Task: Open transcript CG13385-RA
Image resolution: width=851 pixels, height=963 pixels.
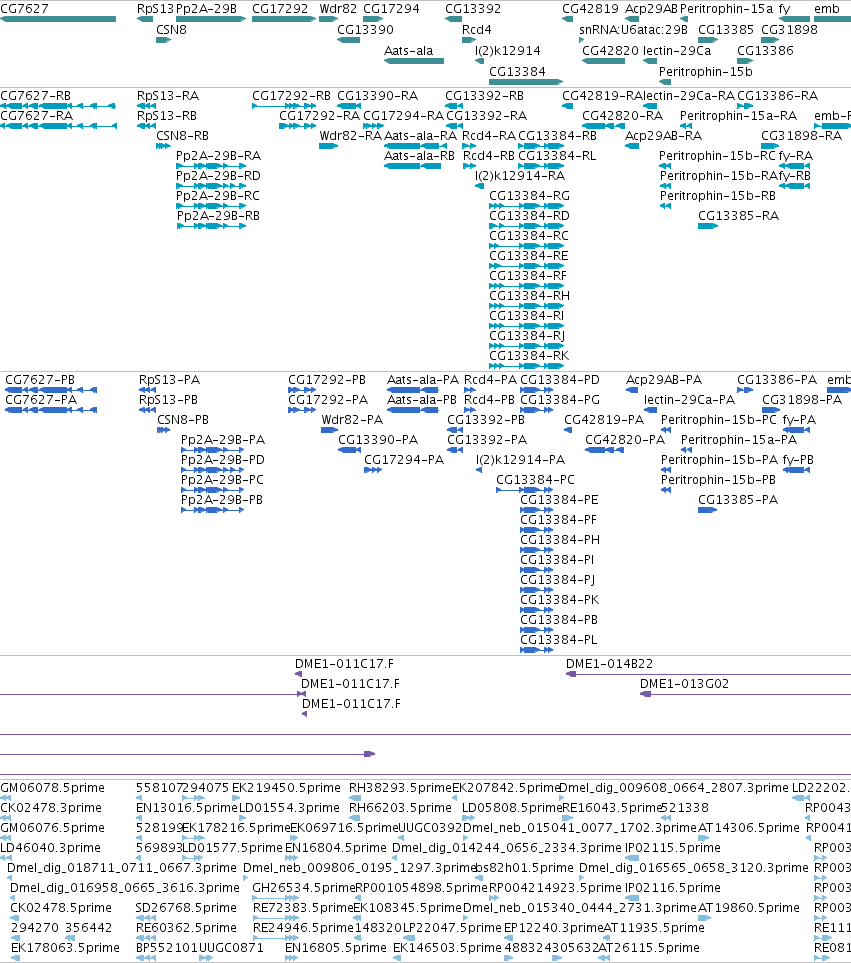Action: (739, 216)
